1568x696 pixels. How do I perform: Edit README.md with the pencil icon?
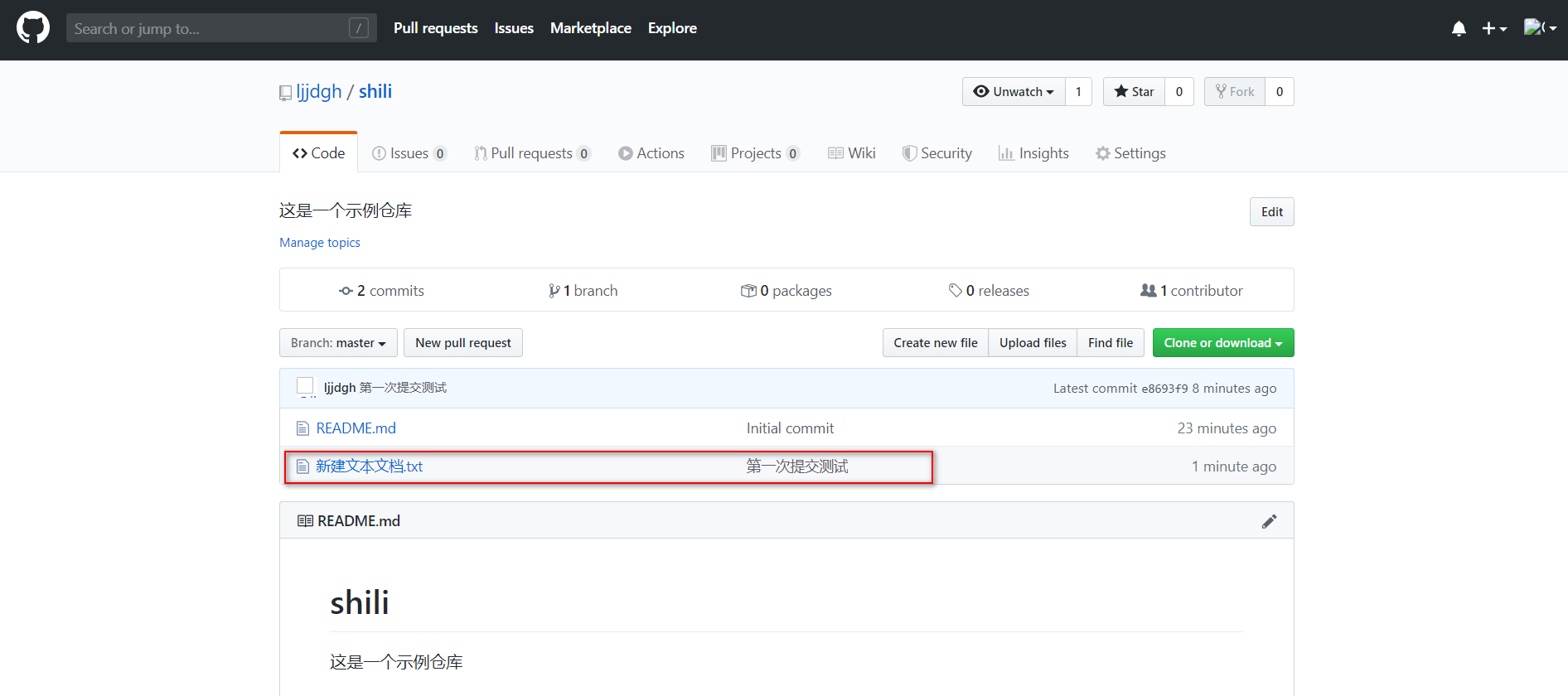1269,521
